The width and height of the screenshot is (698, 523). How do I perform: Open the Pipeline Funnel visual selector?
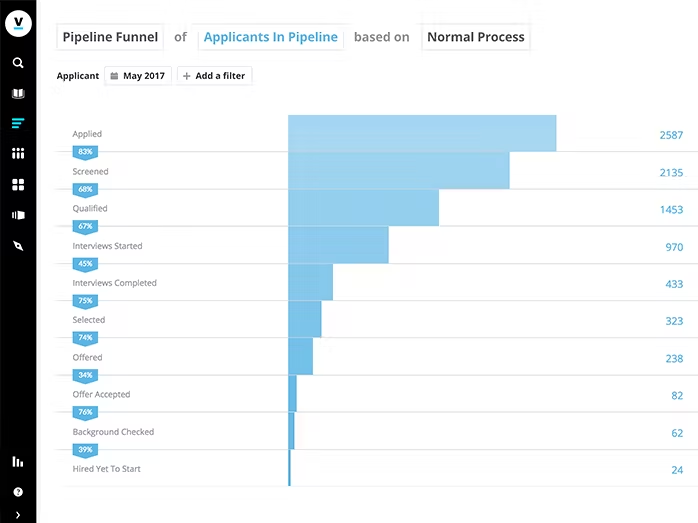coord(110,37)
